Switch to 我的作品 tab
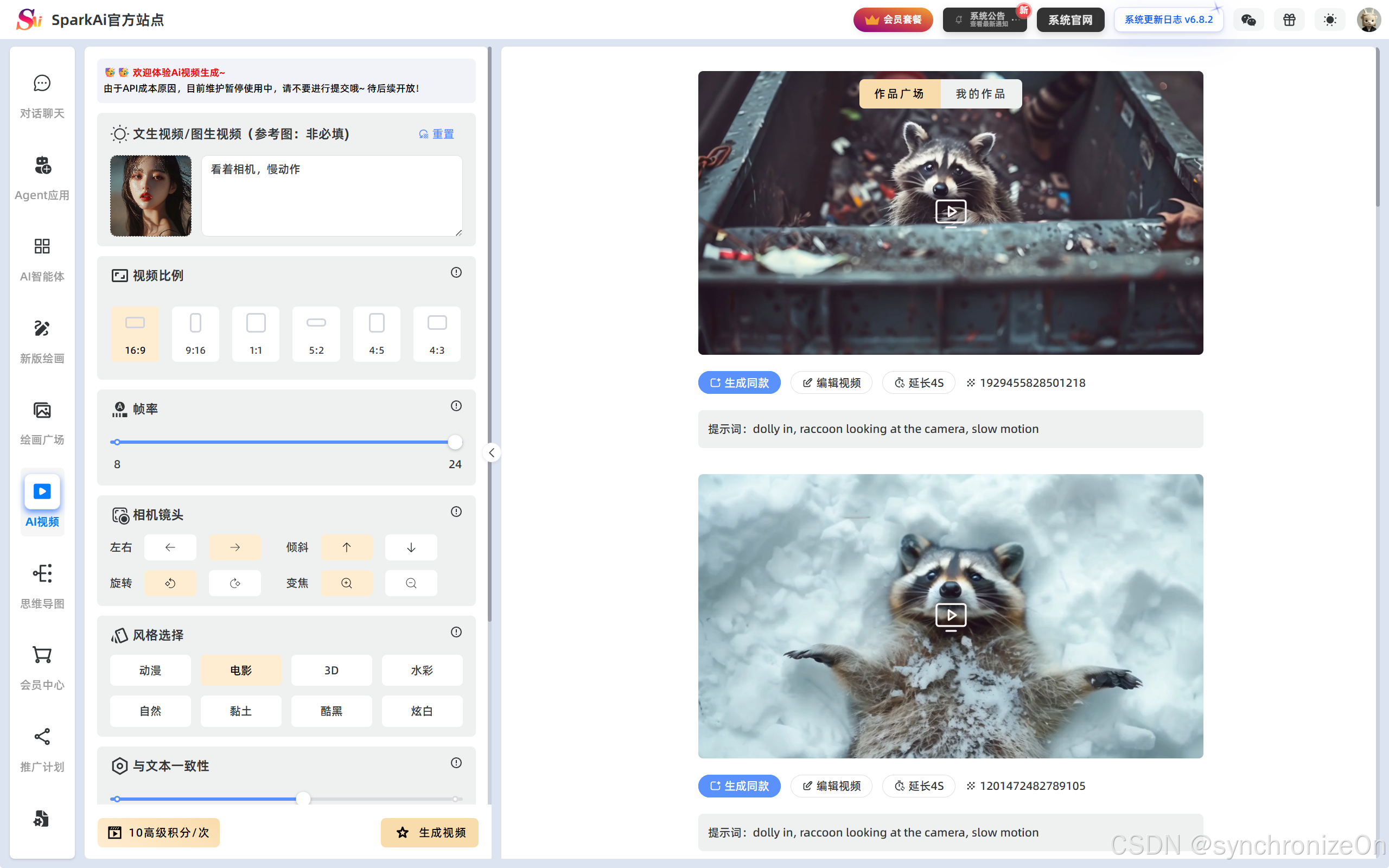Viewport: 1389px width, 868px height. point(980,93)
